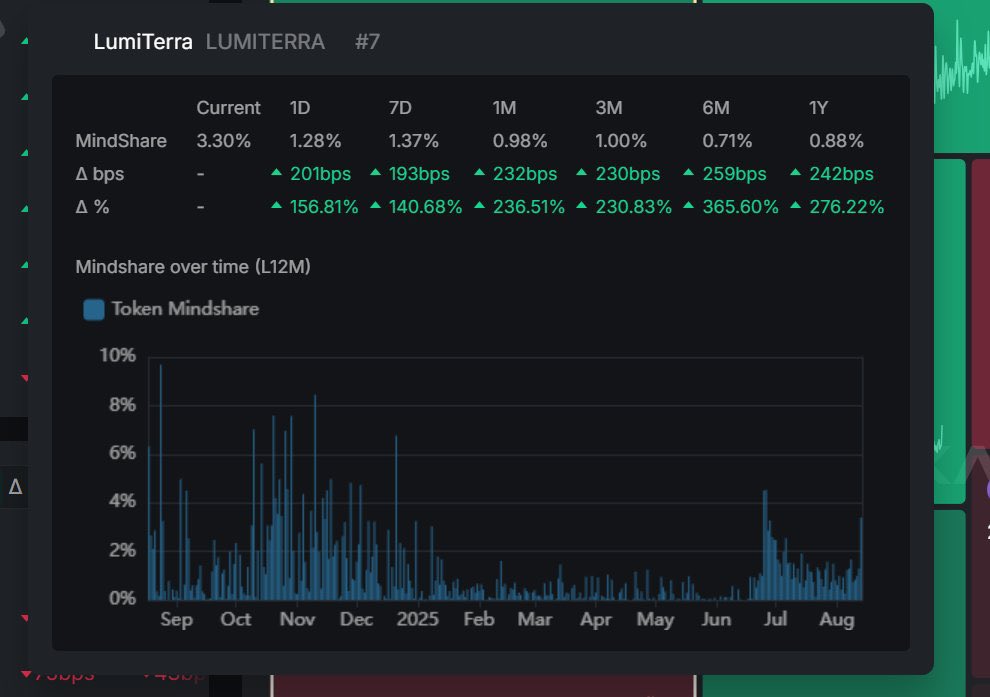The image size is (990, 697).
Task: Click 6M mindshare value 0.71%
Action: (727, 141)
